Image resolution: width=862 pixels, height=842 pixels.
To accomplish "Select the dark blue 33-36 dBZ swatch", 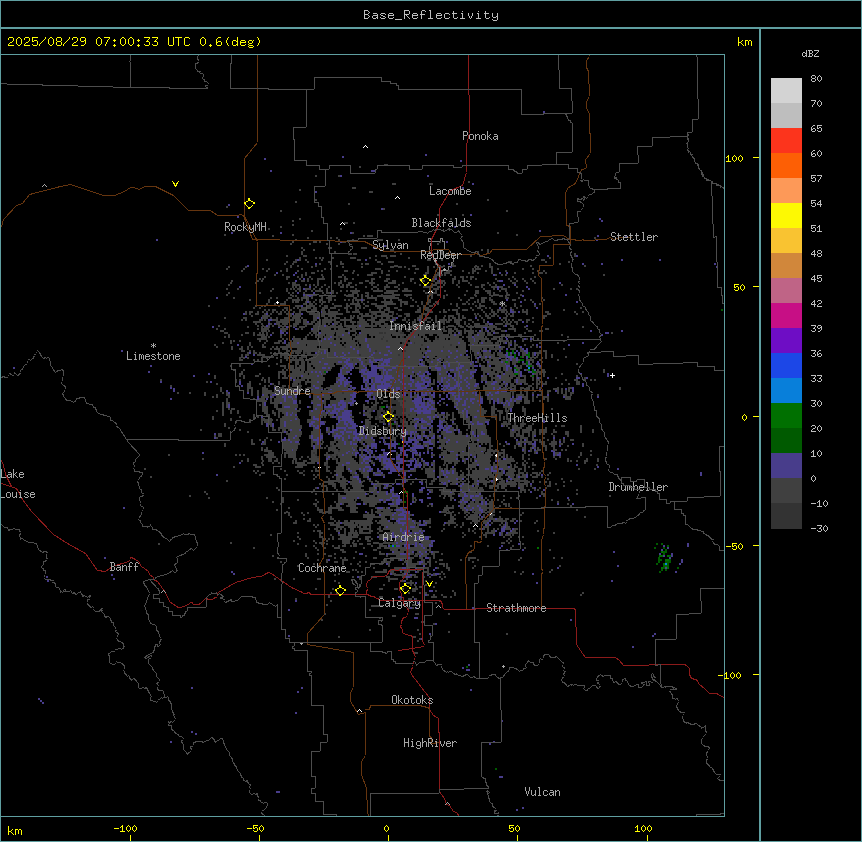I will [x=786, y=365].
